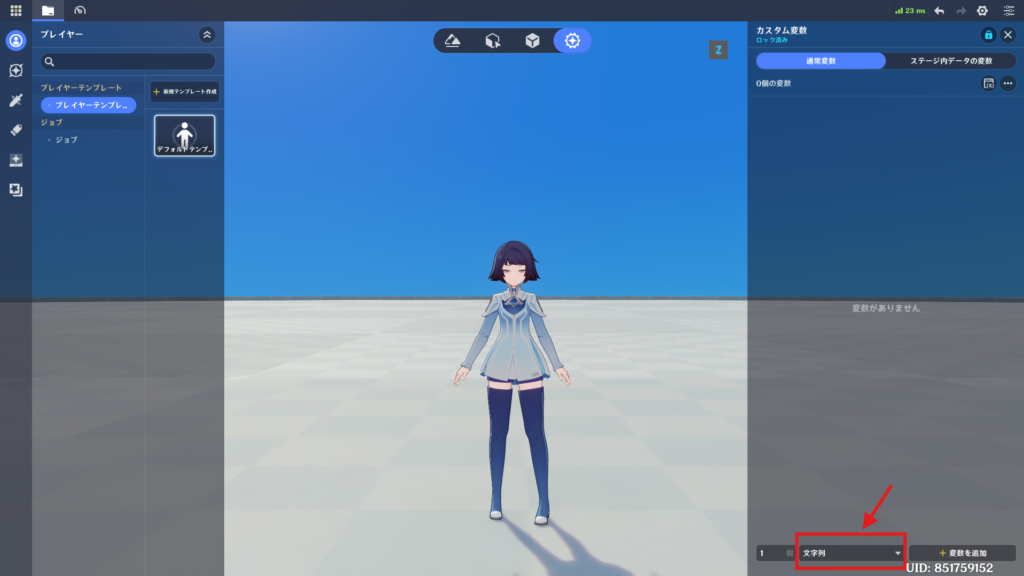1024x576 pixels.
Task: Focus the player panel search field
Action: [x=128, y=61]
